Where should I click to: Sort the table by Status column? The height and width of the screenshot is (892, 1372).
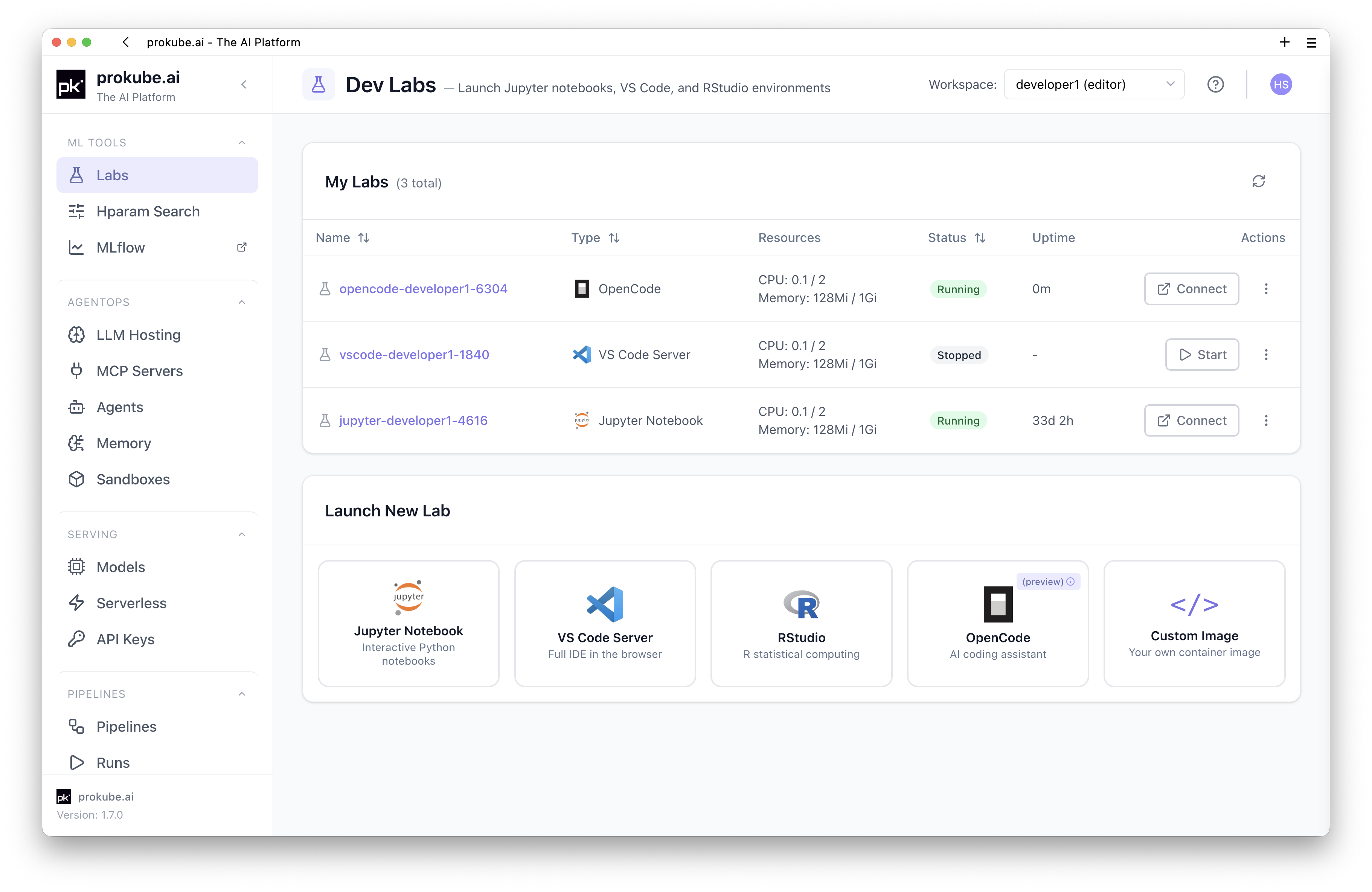tap(957, 237)
